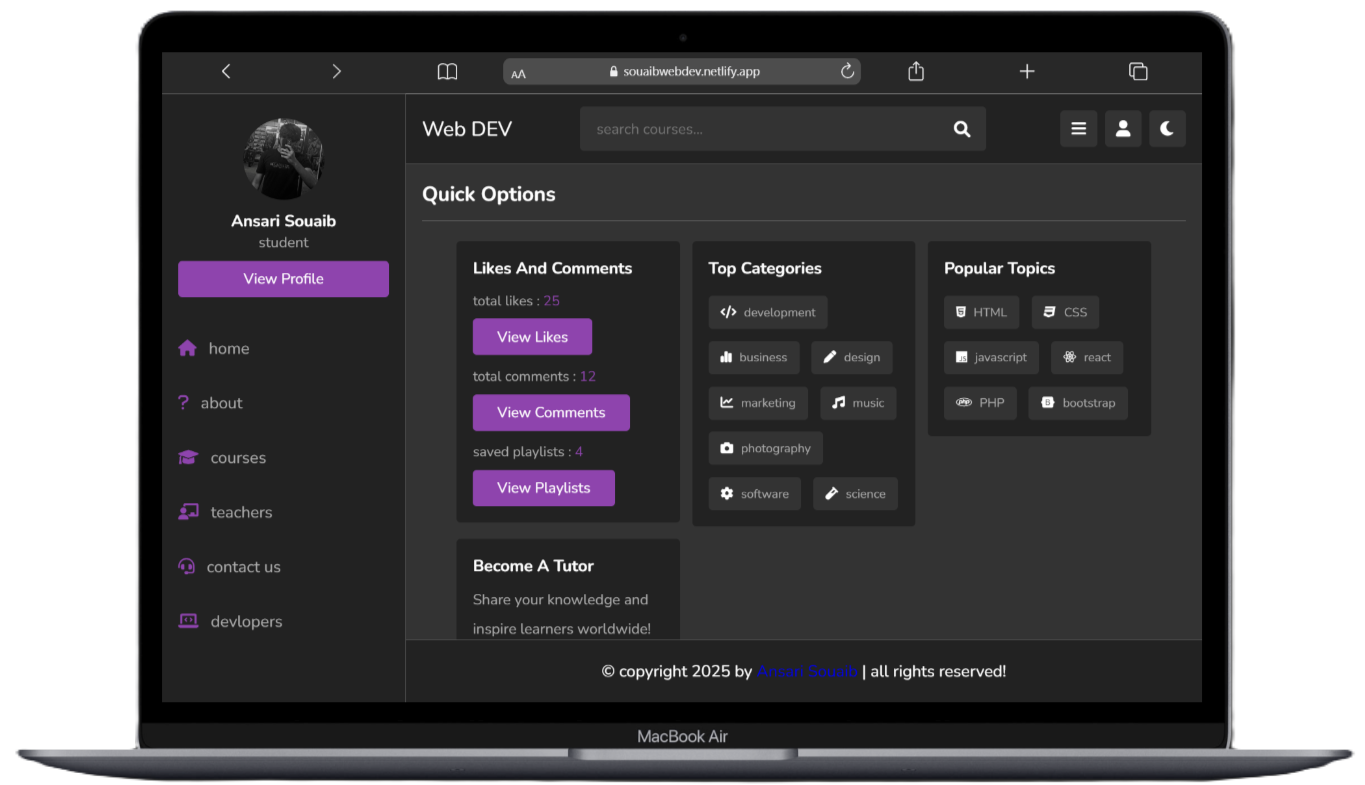Open courses in the sidebar

tap(222, 458)
